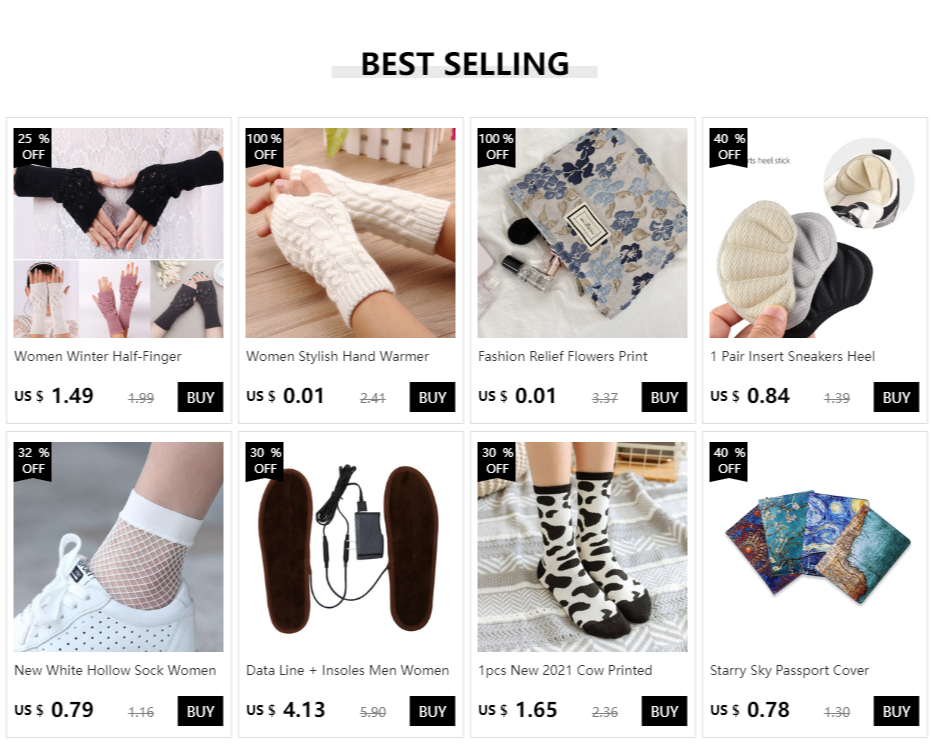
Task: Click BUY for Fashion Relief Flowers Print bag
Action: (664, 397)
